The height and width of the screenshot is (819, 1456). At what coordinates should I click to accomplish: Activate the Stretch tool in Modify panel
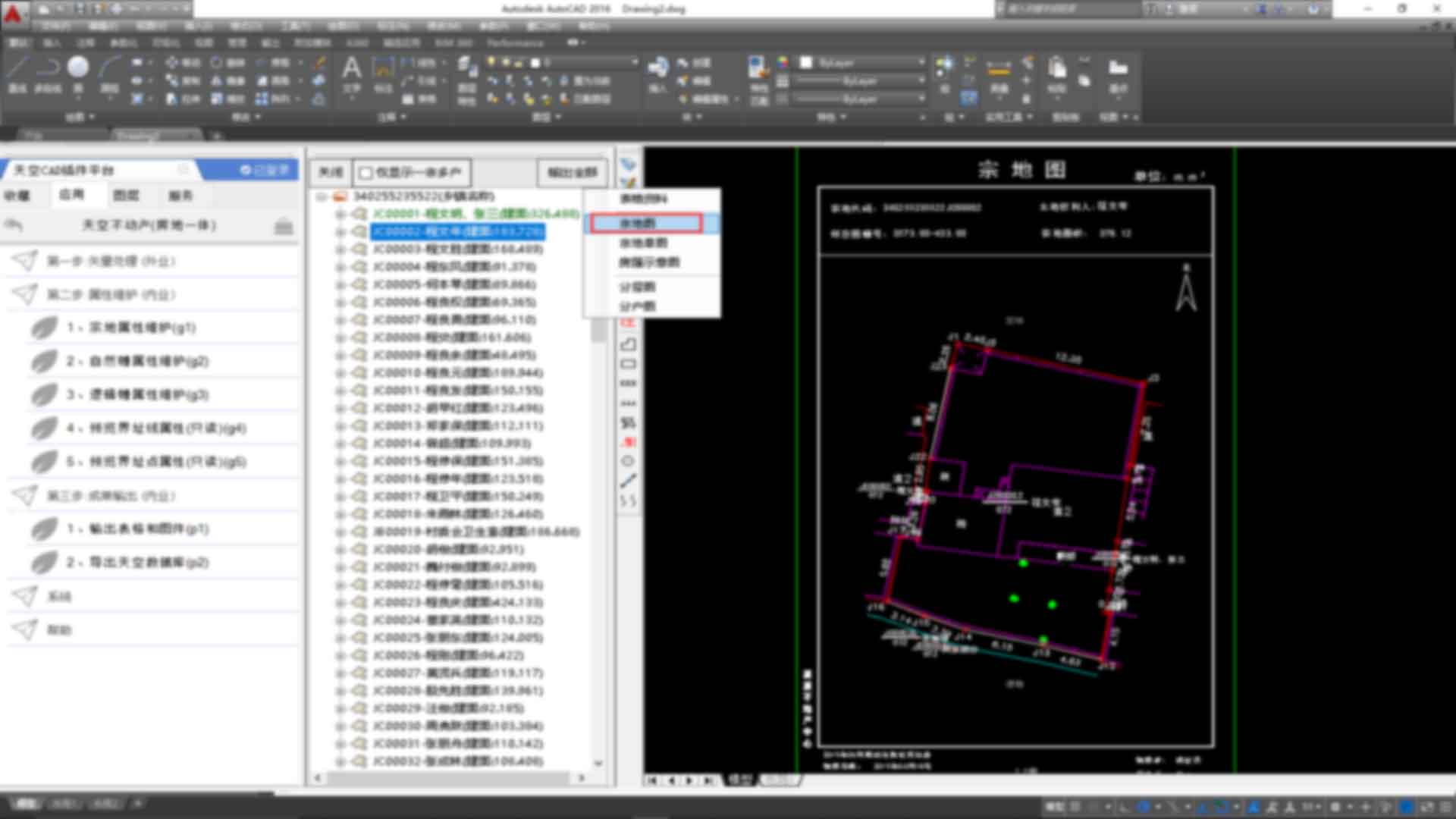click(x=182, y=99)
